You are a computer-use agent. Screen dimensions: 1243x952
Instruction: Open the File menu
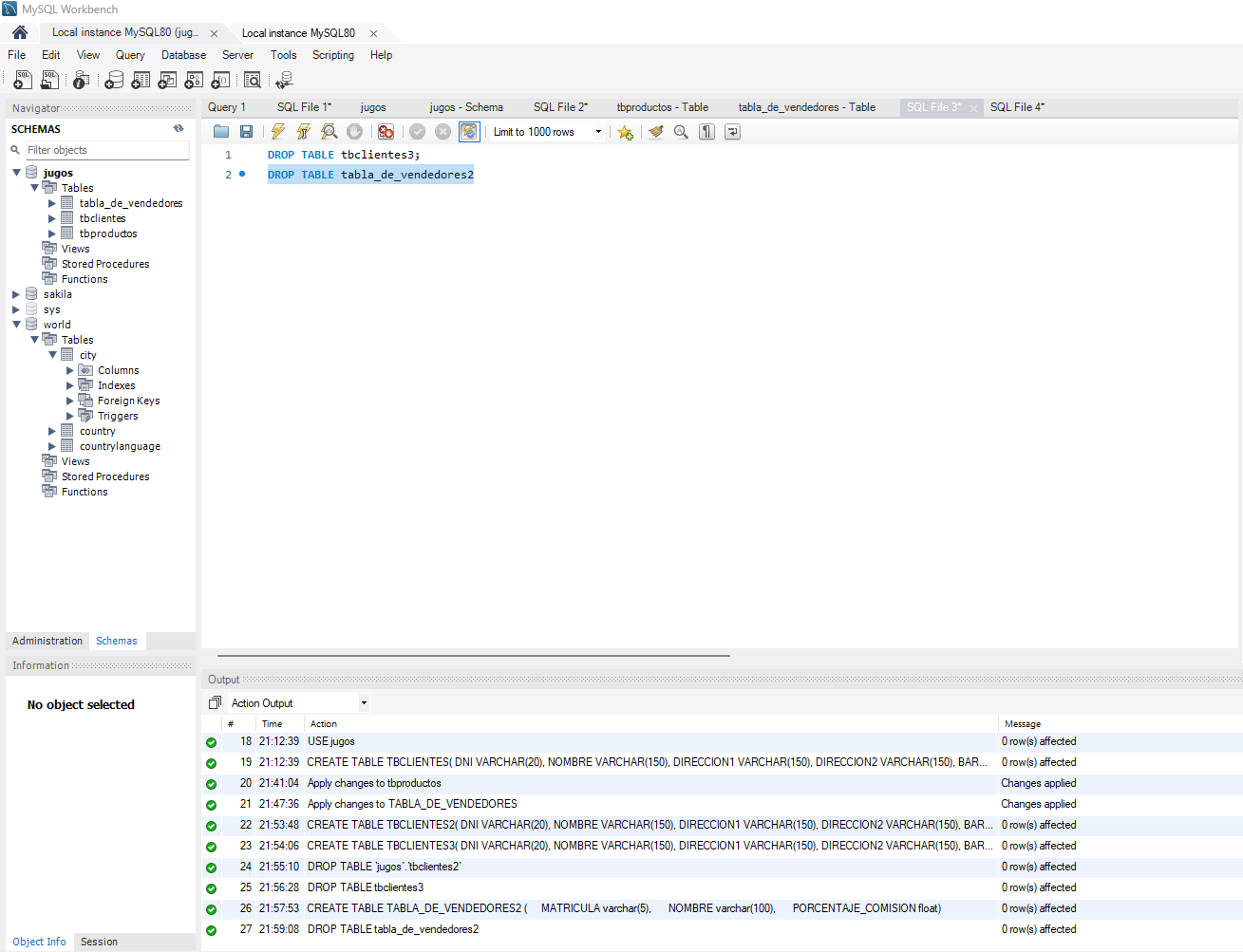coord(17,55)
